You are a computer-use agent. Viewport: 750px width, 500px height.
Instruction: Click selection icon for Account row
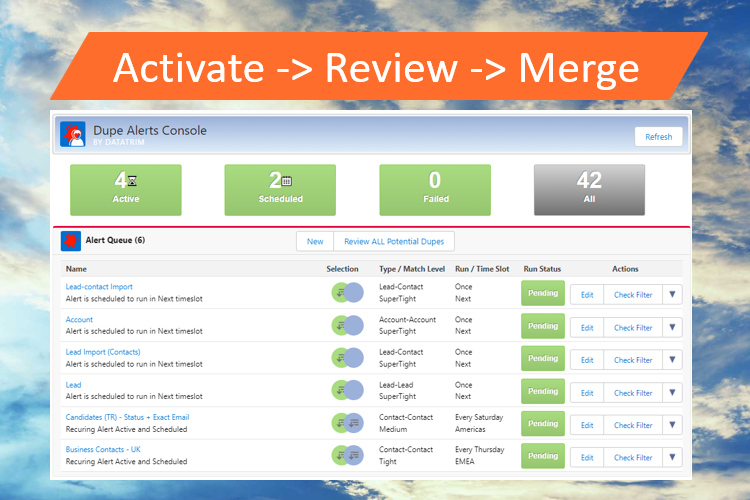[348, 326]
